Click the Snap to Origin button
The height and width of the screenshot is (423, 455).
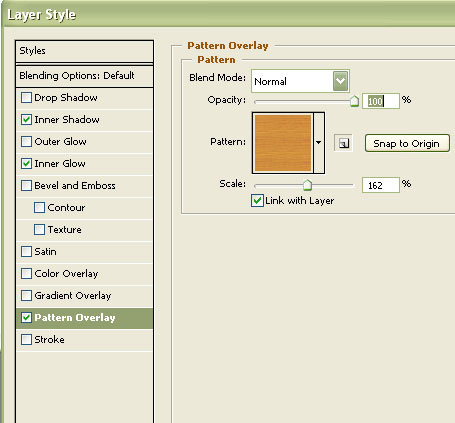click(x=407, y=143)
